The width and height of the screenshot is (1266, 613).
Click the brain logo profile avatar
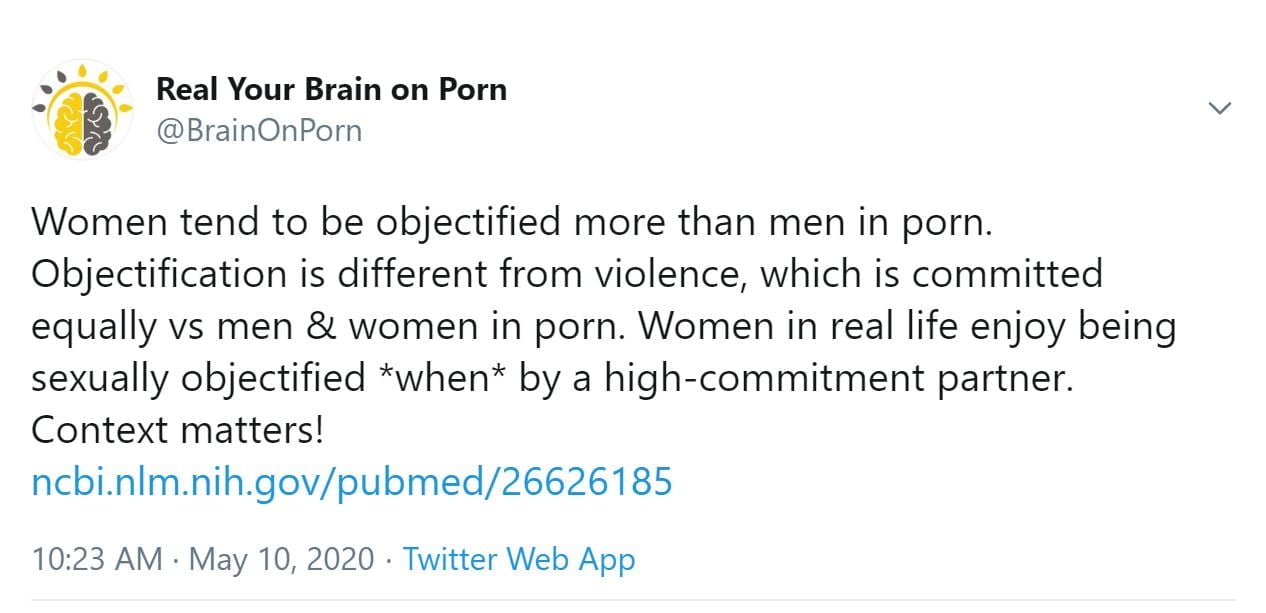tap(82, 109)
